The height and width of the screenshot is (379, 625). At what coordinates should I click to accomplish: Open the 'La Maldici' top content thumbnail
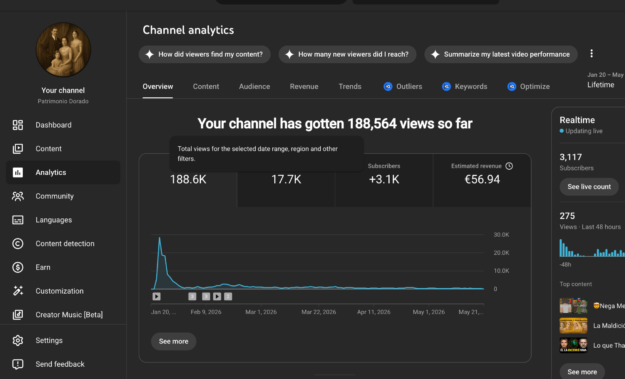573,326
